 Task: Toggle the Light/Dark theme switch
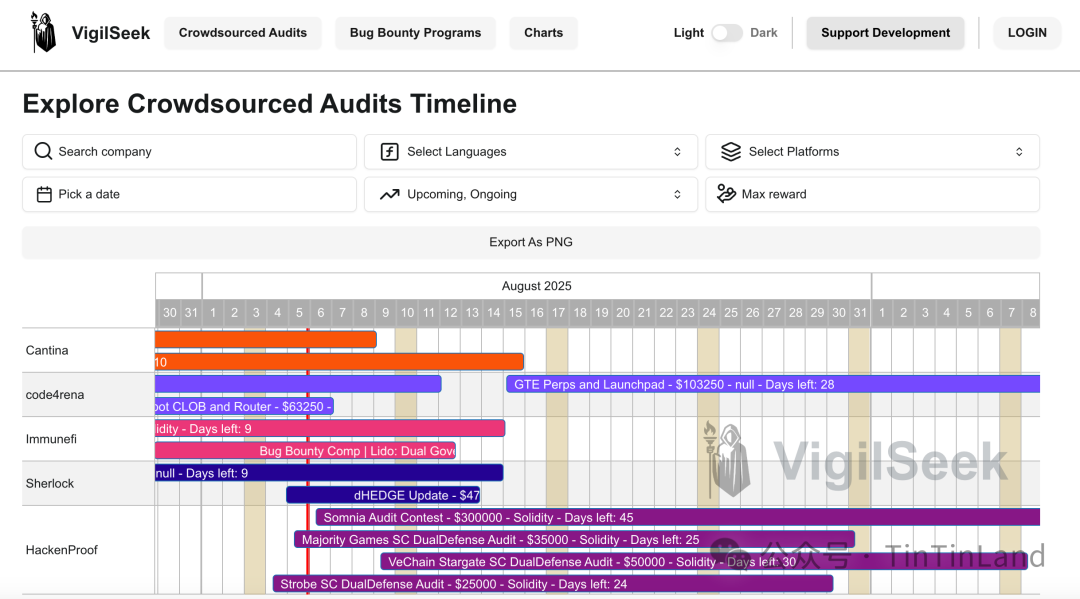[727, 32]
